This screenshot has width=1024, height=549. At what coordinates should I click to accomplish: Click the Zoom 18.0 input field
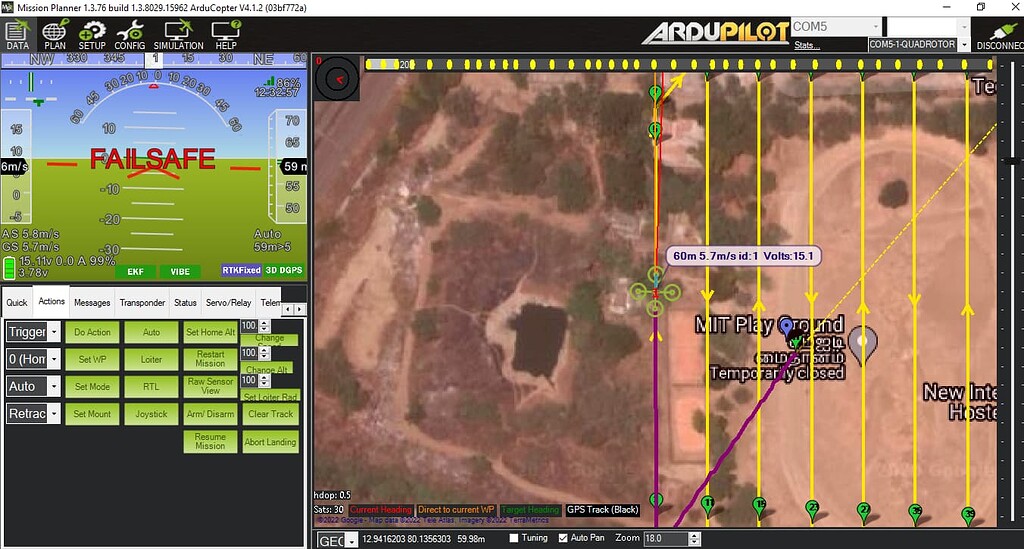click(665, 539)
